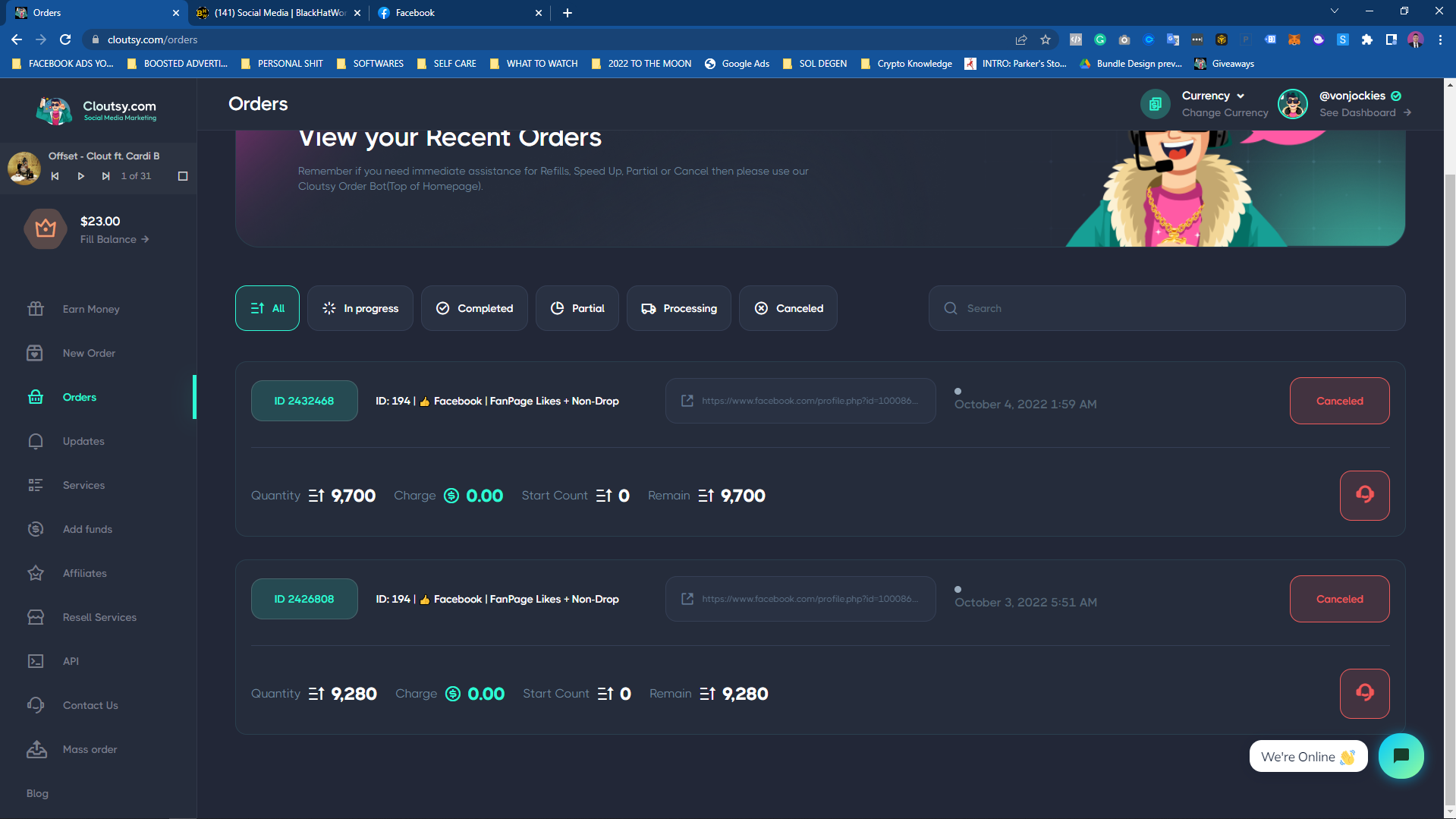Click the Cloutsy.com logo
The width and height of the screenshot is (1456, 819).
pyautogui.click(x=97, y=110)
